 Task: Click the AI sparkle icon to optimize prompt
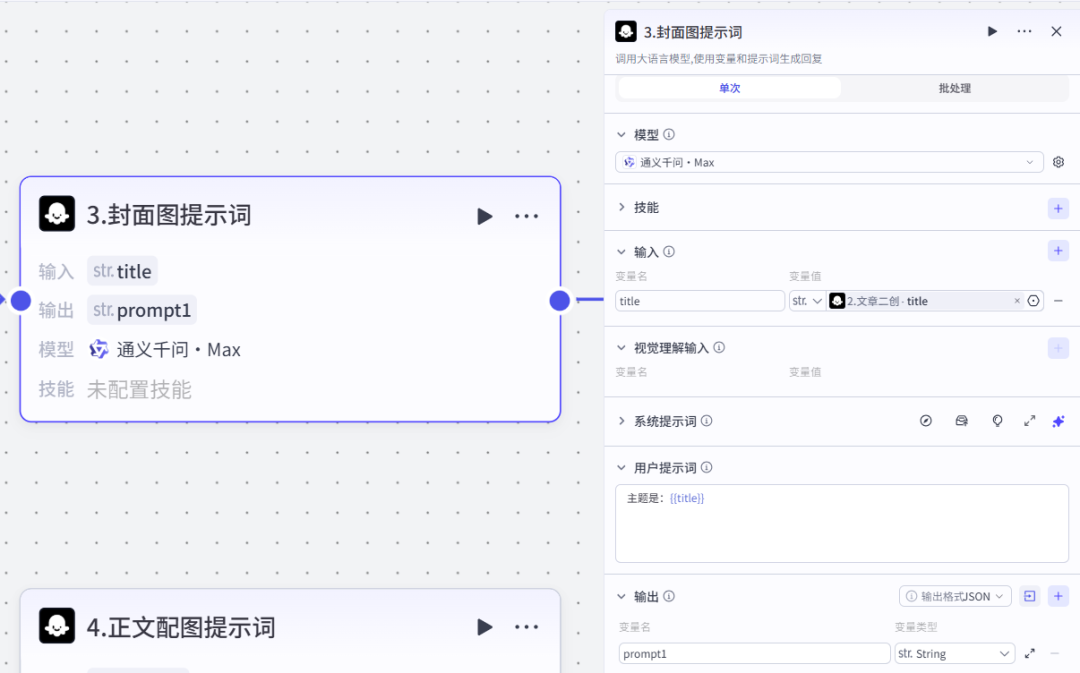pos(1058,421)
